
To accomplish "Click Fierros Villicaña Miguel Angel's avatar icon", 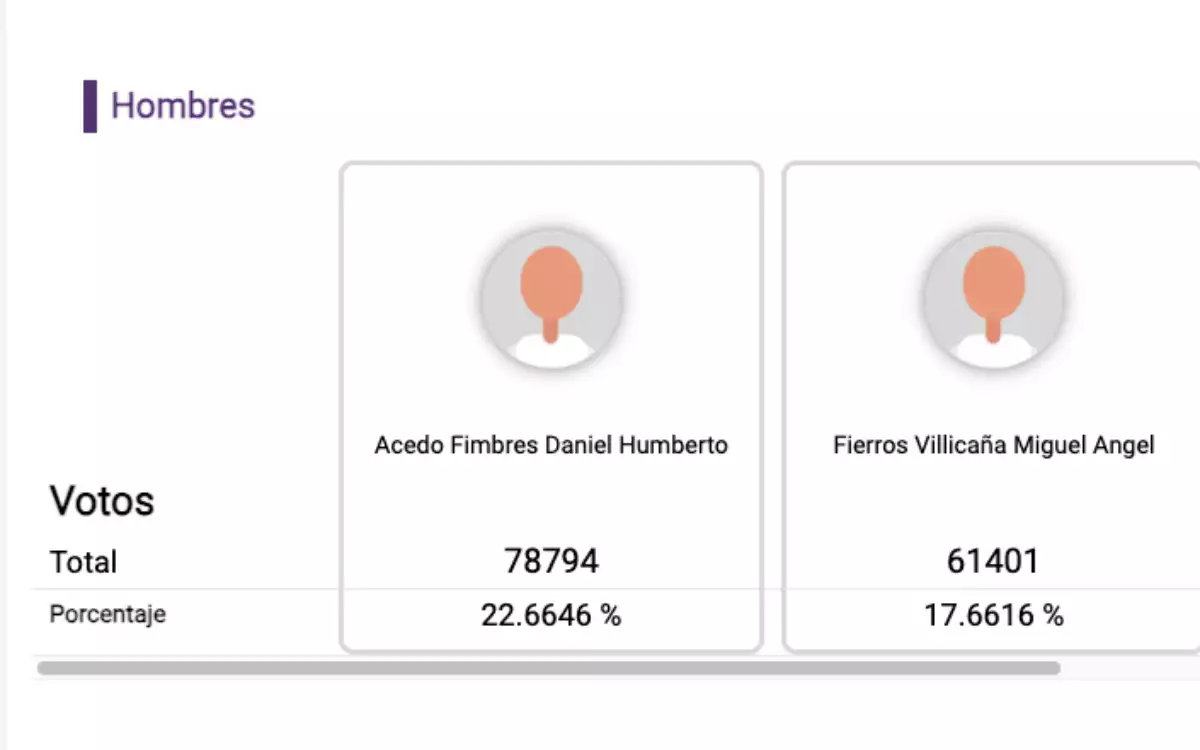I will click(x=994, y=300).
